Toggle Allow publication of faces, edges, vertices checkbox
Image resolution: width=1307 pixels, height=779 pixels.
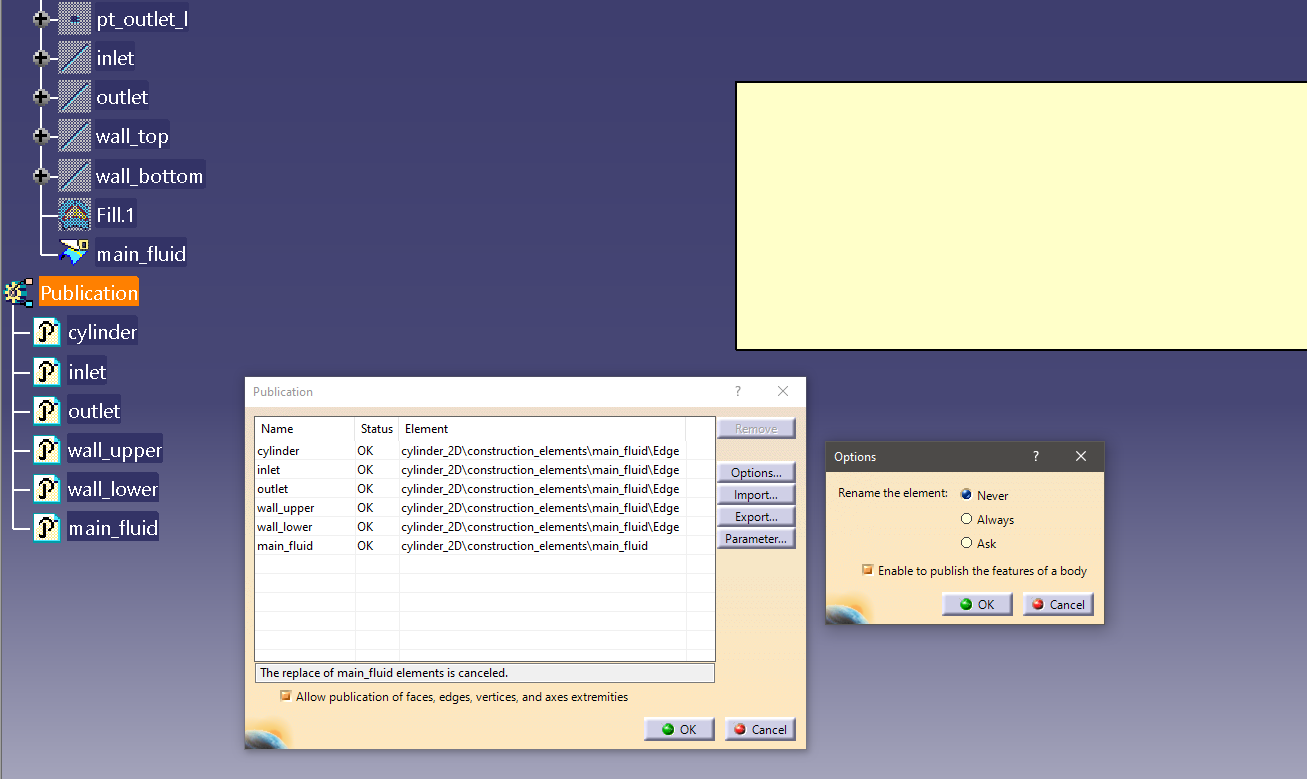(x=286, y=697)
